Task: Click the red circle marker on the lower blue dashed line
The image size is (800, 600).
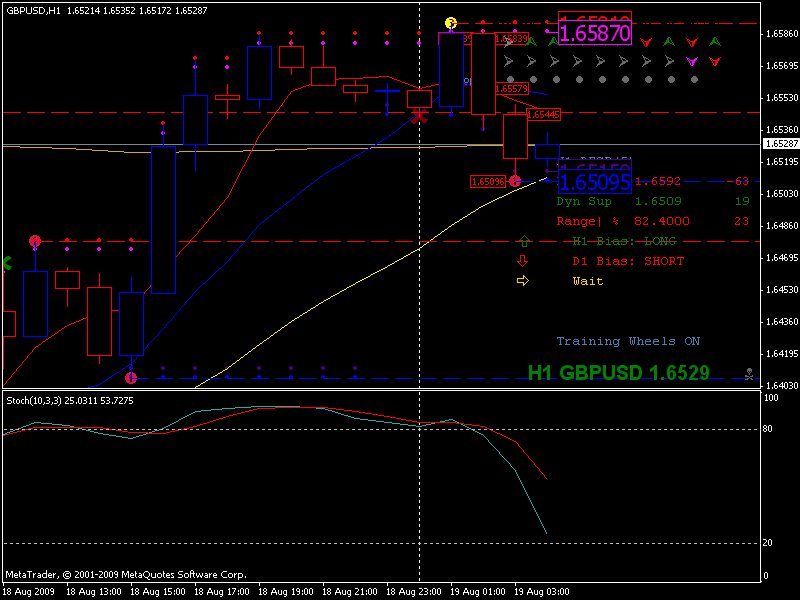Action: click(131, 378)
